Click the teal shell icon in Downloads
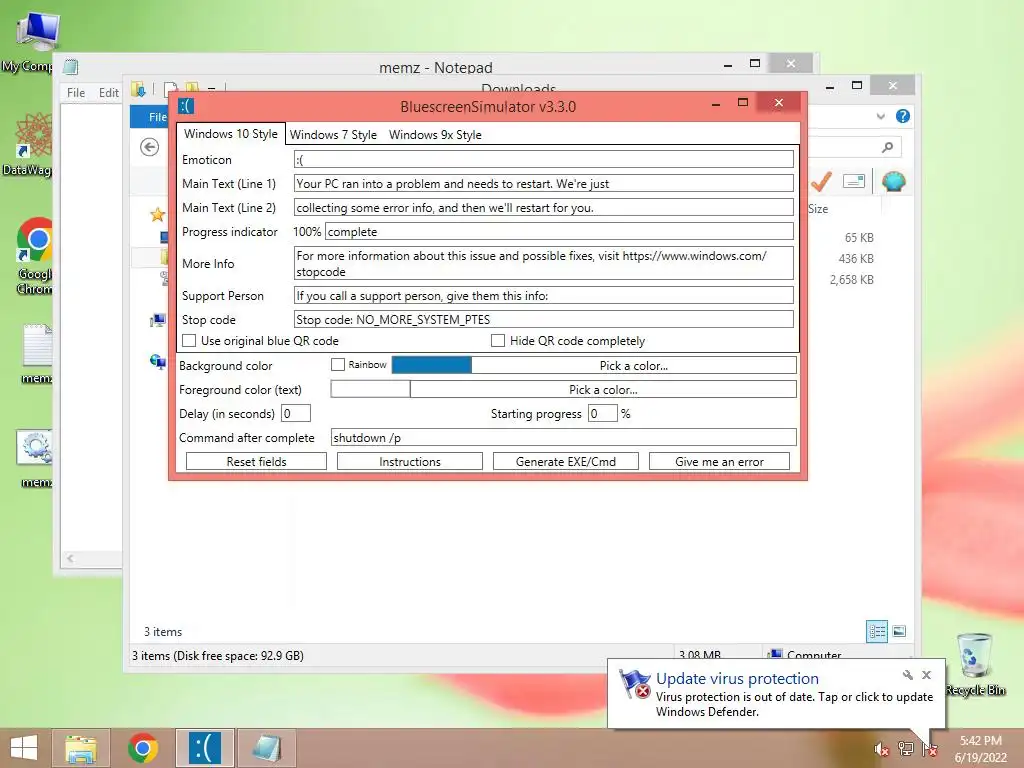 click(x=893, y=181)
